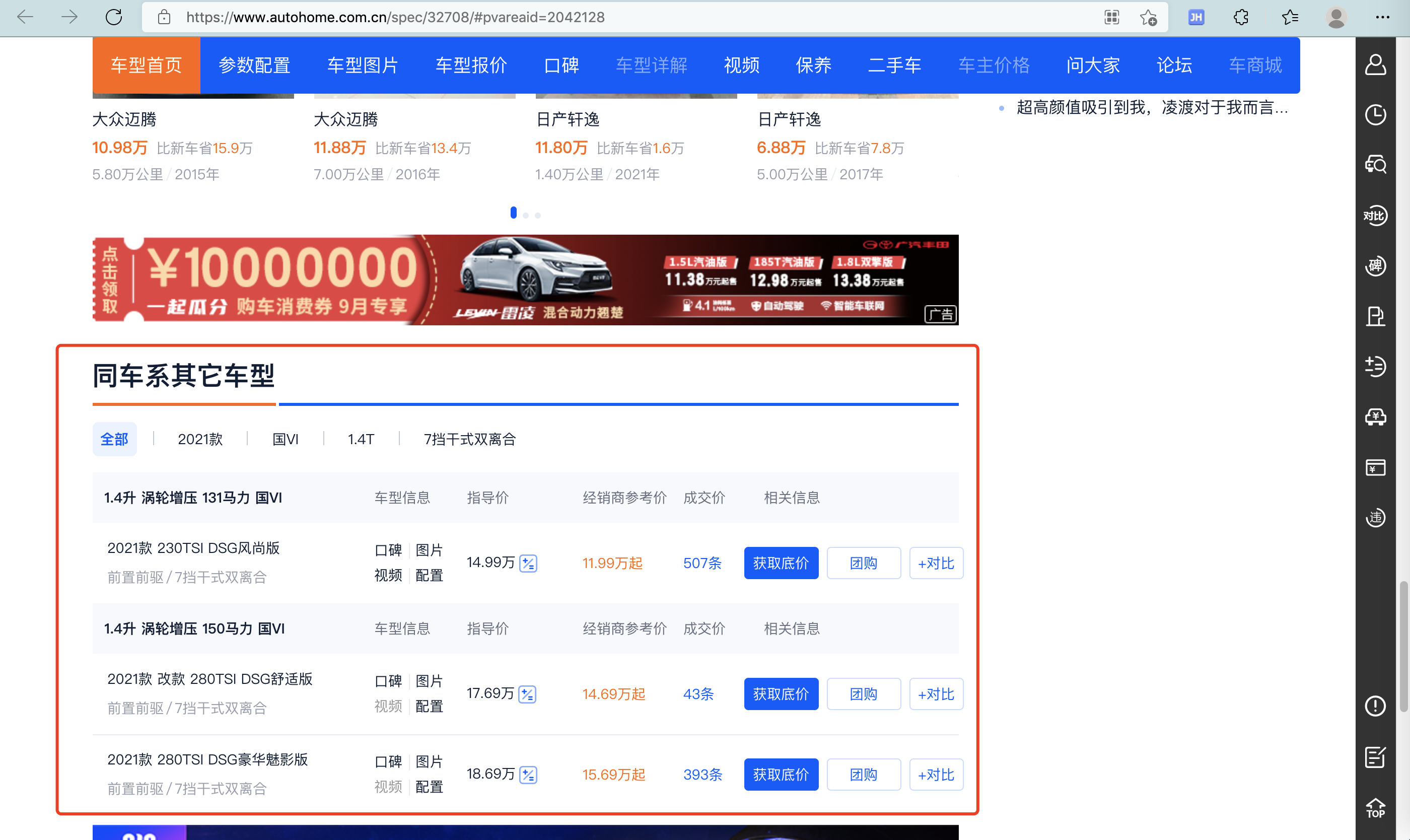Click the edit feedback icon in sidebar

pos(1375,757)
